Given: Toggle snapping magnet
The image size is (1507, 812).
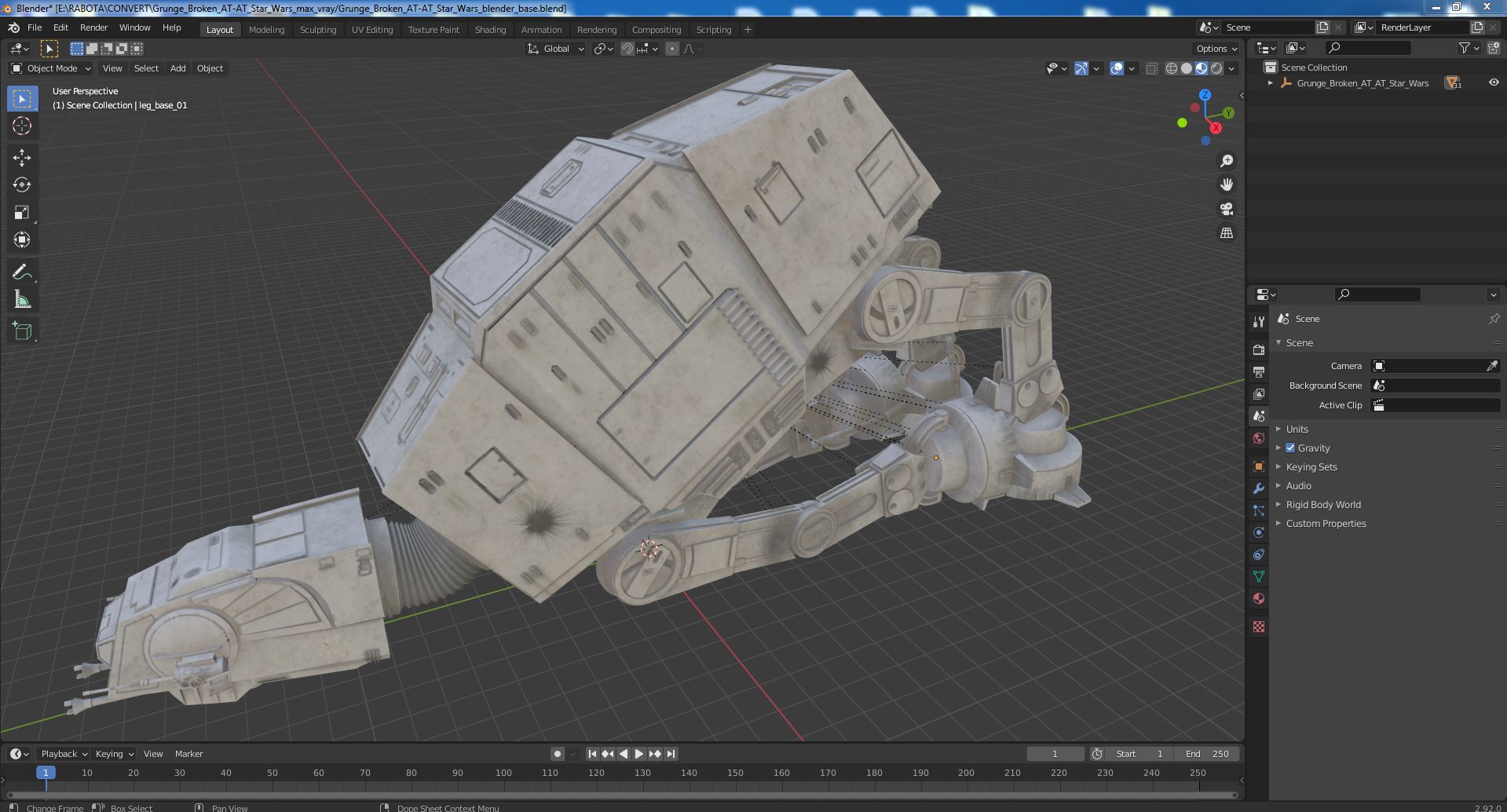Looking at the screenshot, I should pos(627,49).
